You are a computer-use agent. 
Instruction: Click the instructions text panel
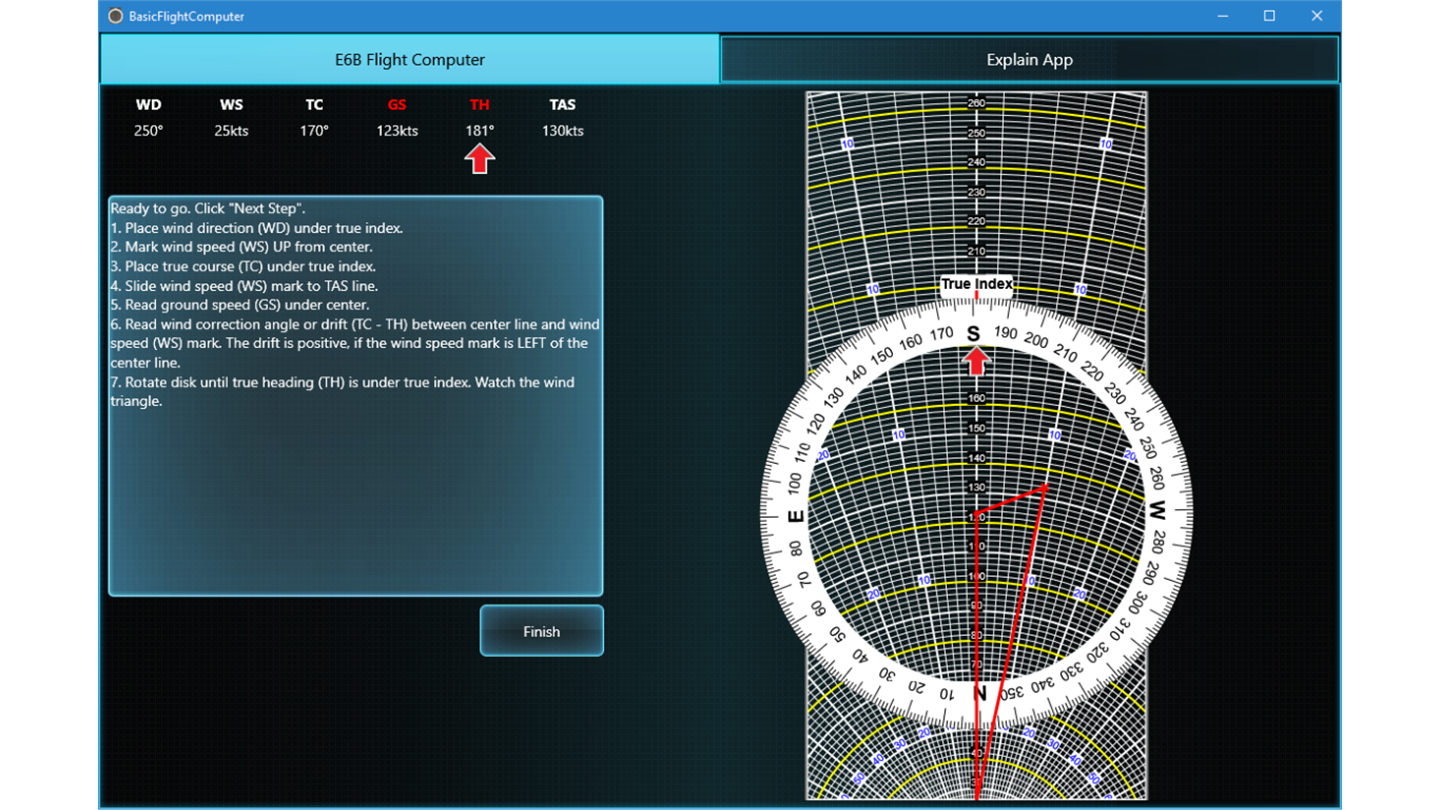356,396
